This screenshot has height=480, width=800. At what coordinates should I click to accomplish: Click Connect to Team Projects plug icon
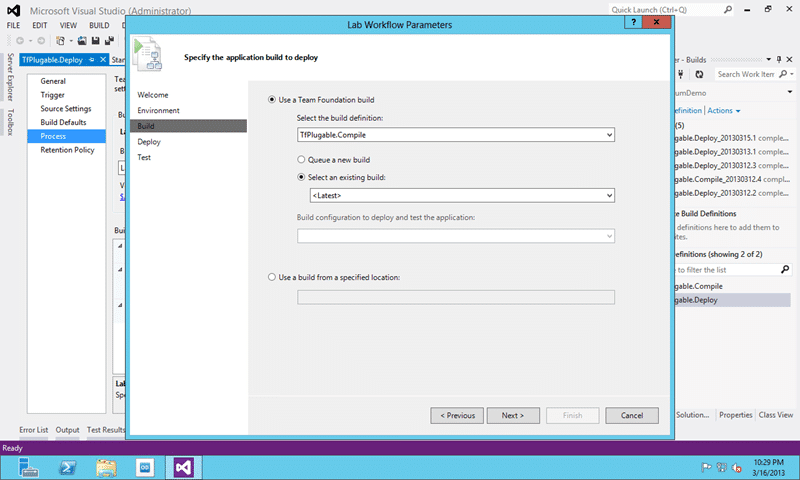click(x=681, y=74)
